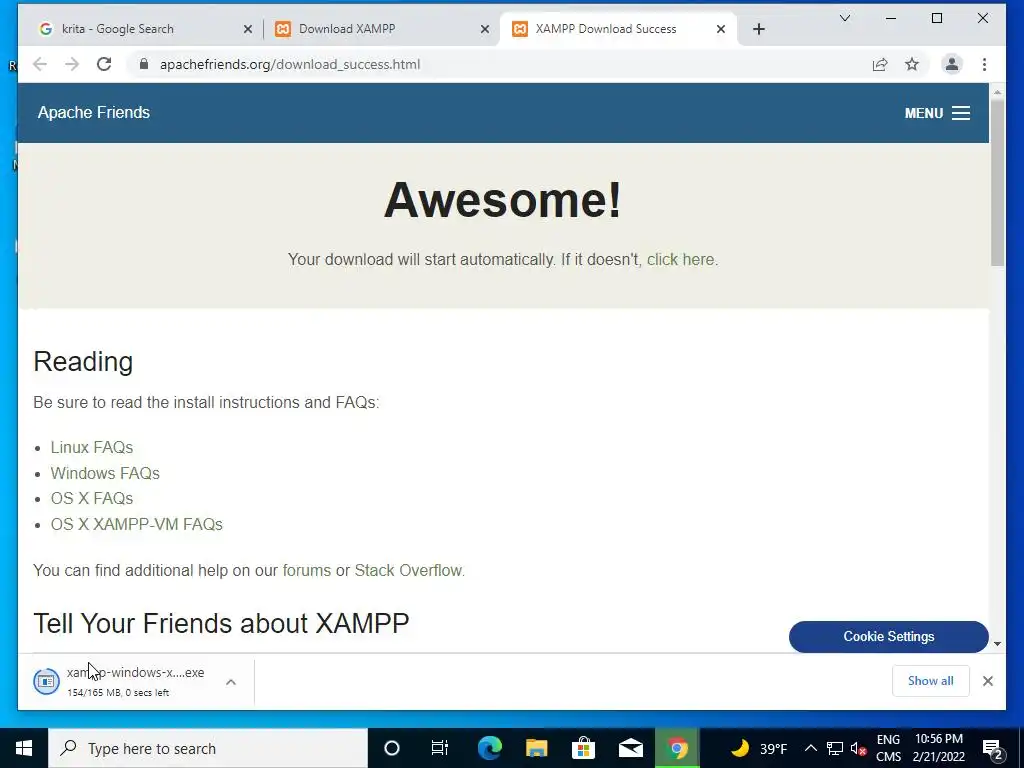Open the OS X XAMPP-VM FAQs link
The height and width of the screenshot is (768, 1024).
136,524
